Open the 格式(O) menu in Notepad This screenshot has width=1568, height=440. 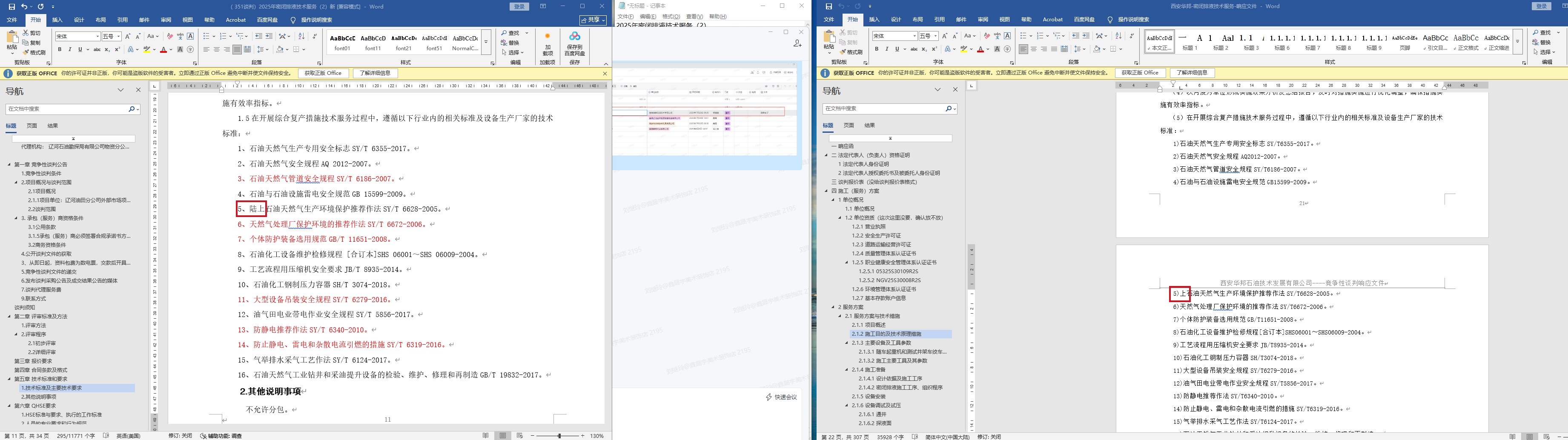[x=671, y=17]
